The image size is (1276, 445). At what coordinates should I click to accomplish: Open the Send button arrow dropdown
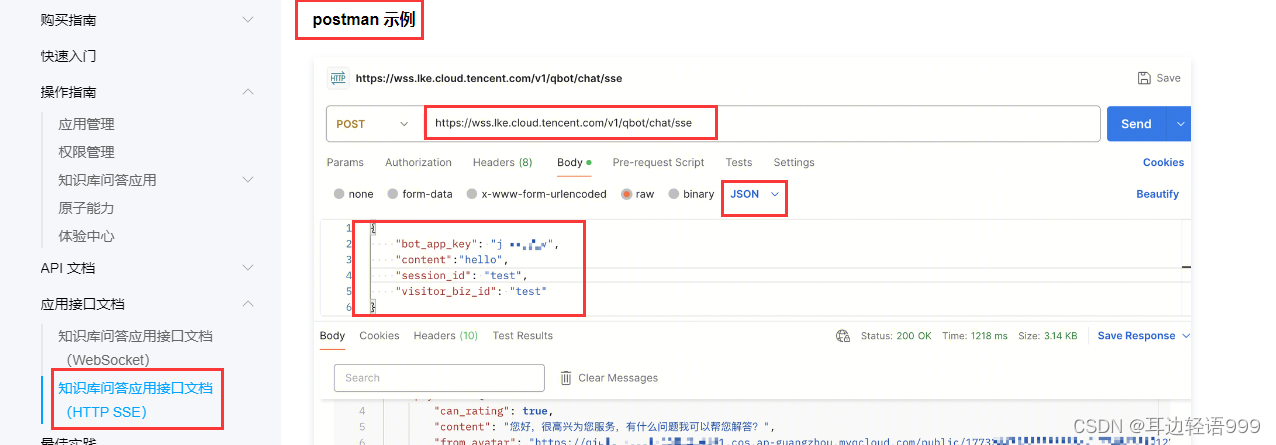pos(1180,124)
